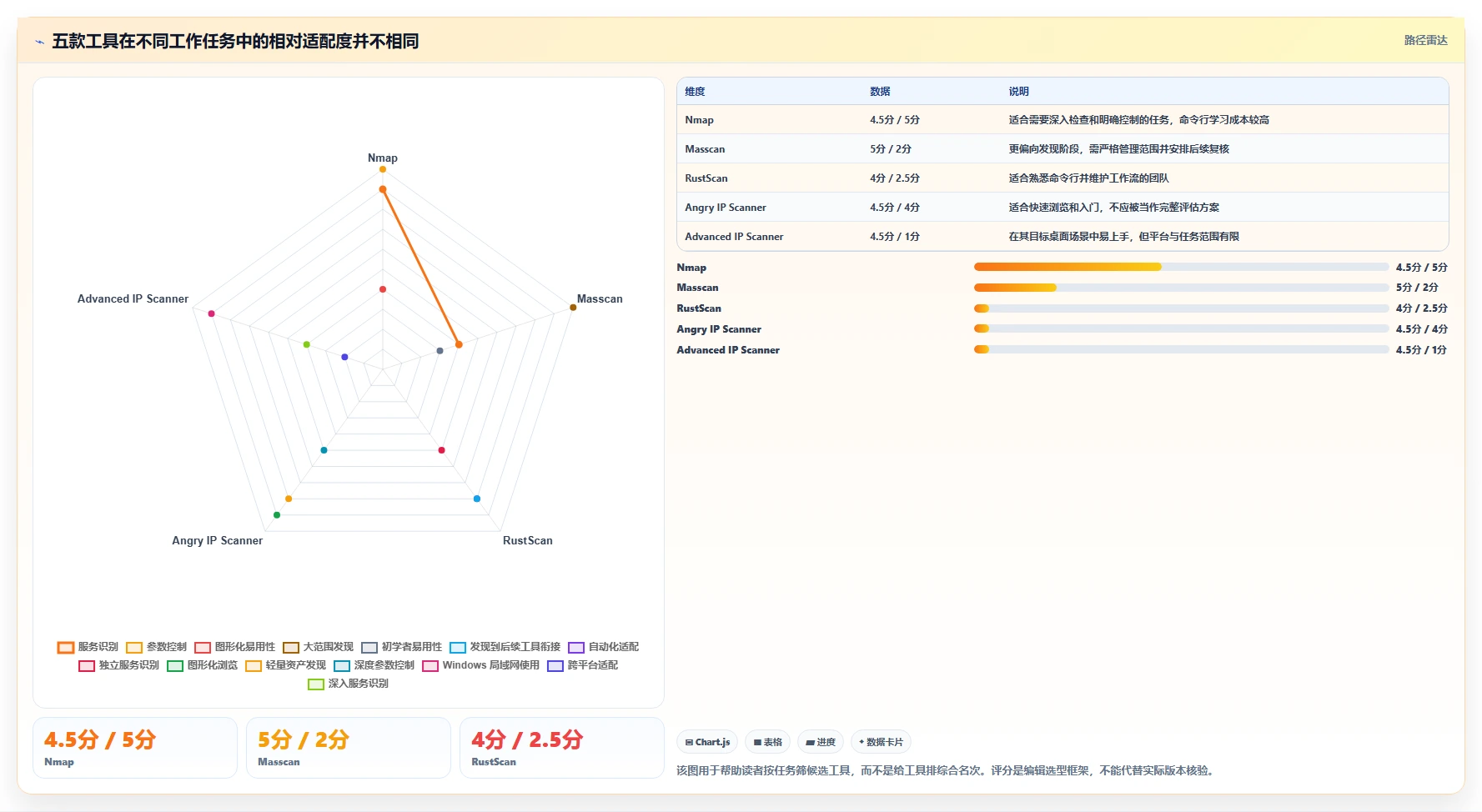The height and width of the screenshot is (812, 1482).
Task: Click the Nmap progress bar
Action: (x=1181, y=267)
